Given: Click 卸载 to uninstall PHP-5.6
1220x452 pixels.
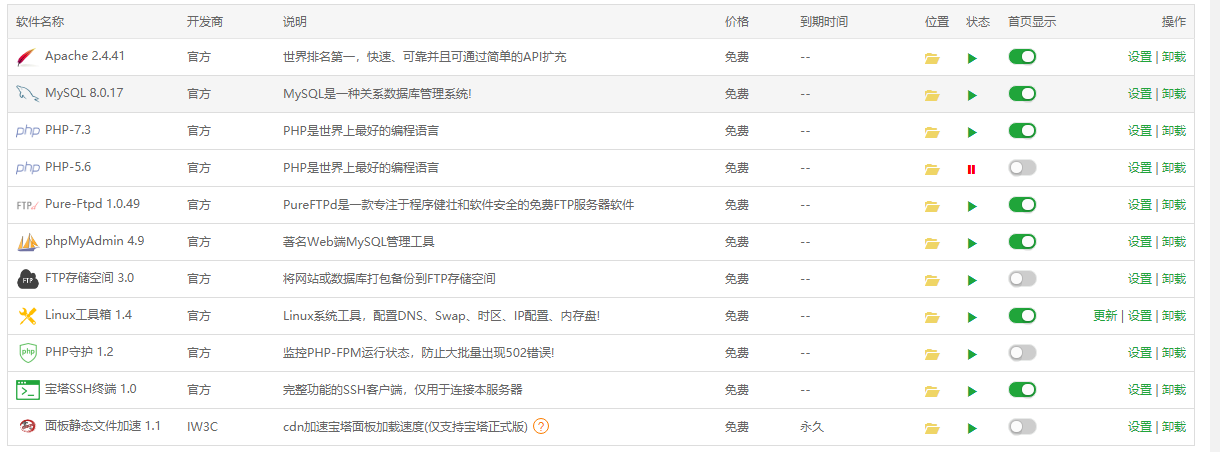Looking at the screenshot, I should pos(1174,168).
